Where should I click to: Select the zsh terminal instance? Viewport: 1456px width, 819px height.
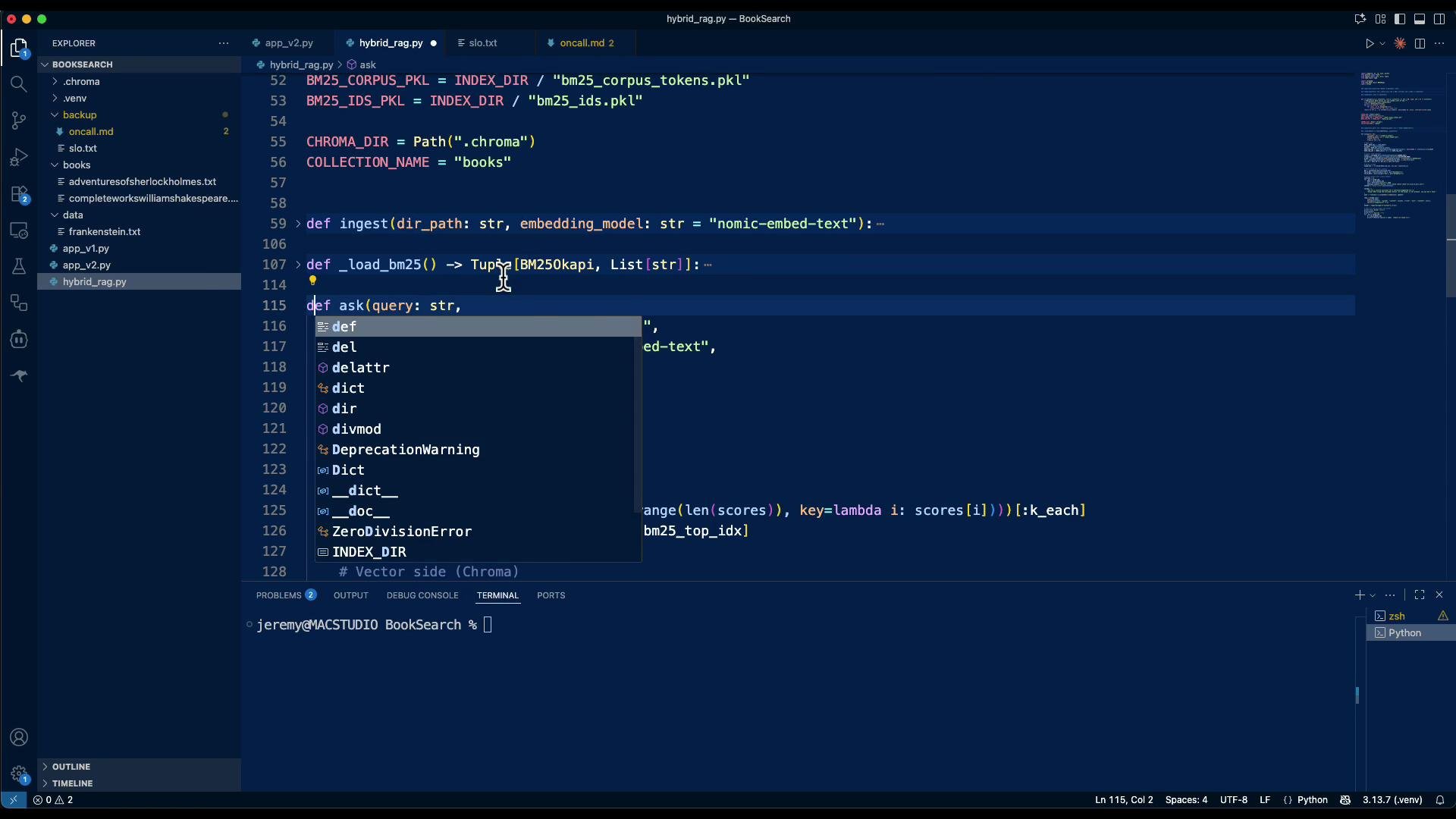pos(1411,616)
